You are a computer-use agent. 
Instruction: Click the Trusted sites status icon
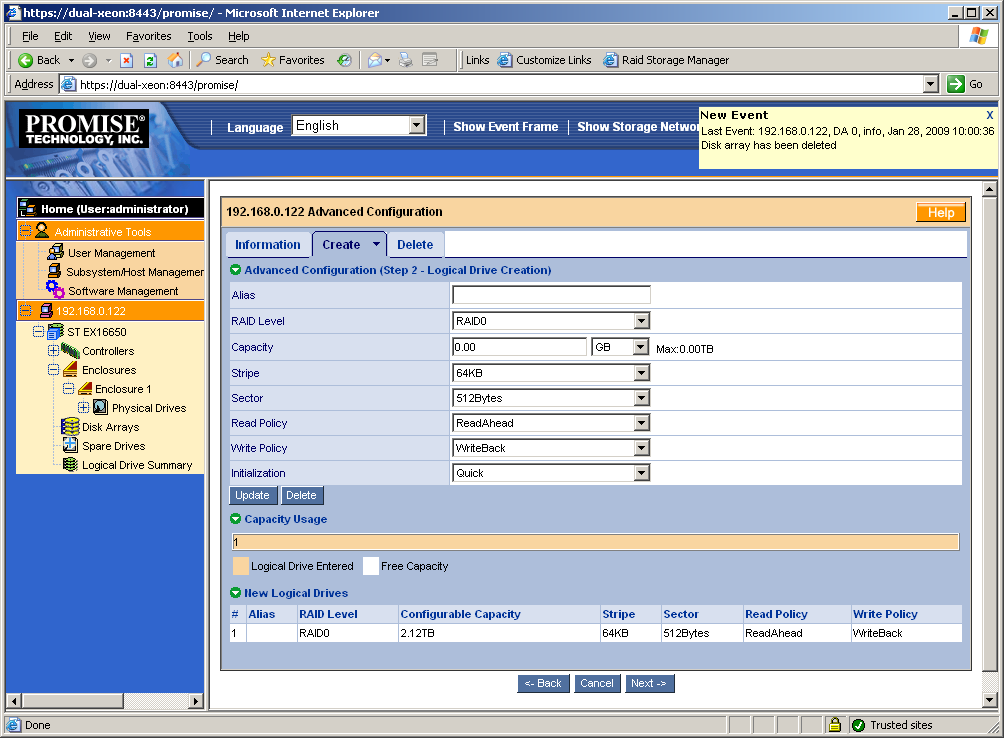coord(859,725)
